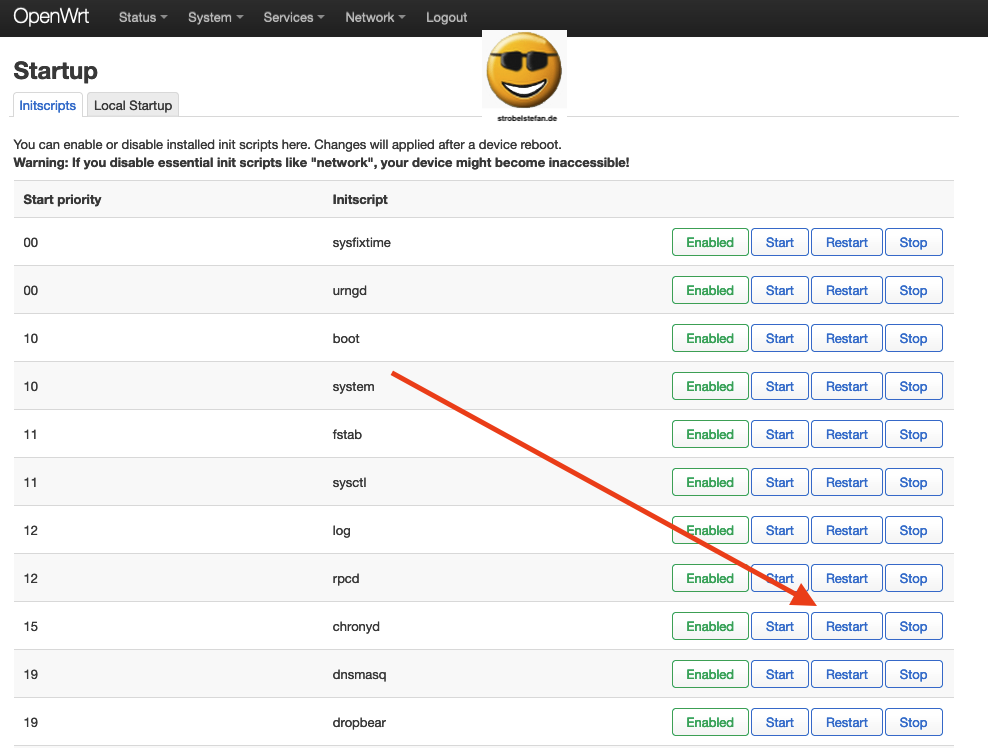Stop the fstab service
This screenshot has height=748, width=988.
point(913,434)
